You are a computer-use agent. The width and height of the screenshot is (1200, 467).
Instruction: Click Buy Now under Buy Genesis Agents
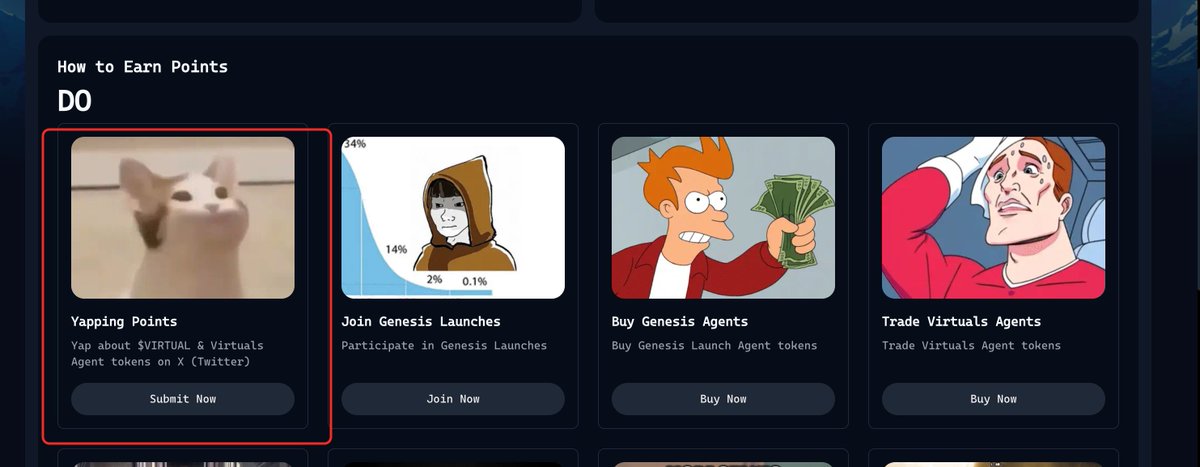click(723, 399)
